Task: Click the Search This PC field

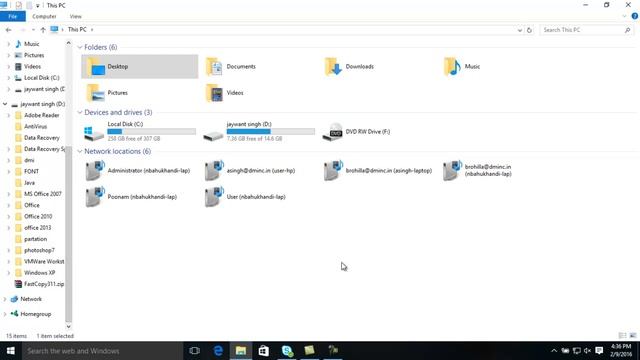Action: coord(587,30)
